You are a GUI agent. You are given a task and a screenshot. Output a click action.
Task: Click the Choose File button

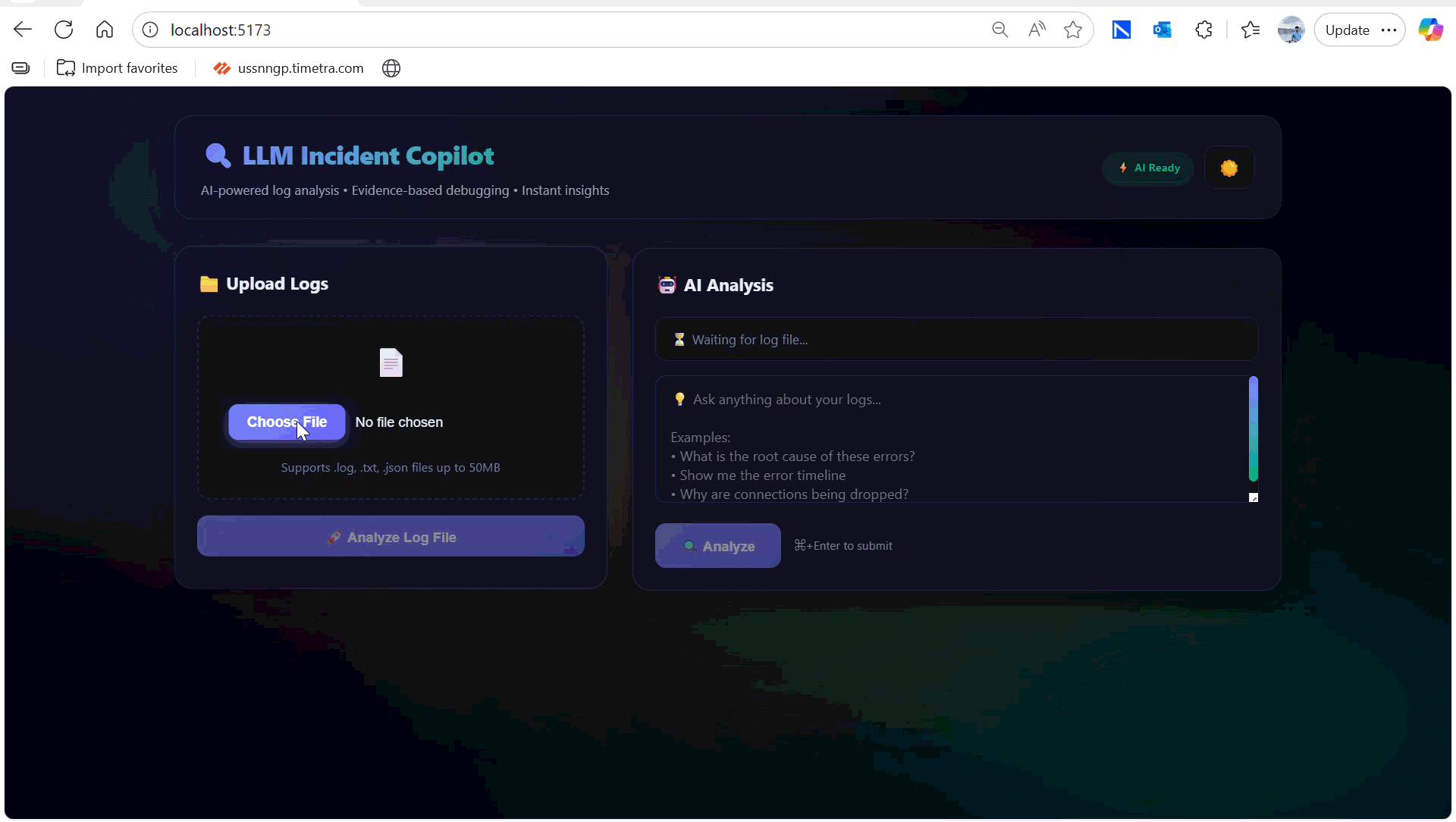tap(286, 422)
